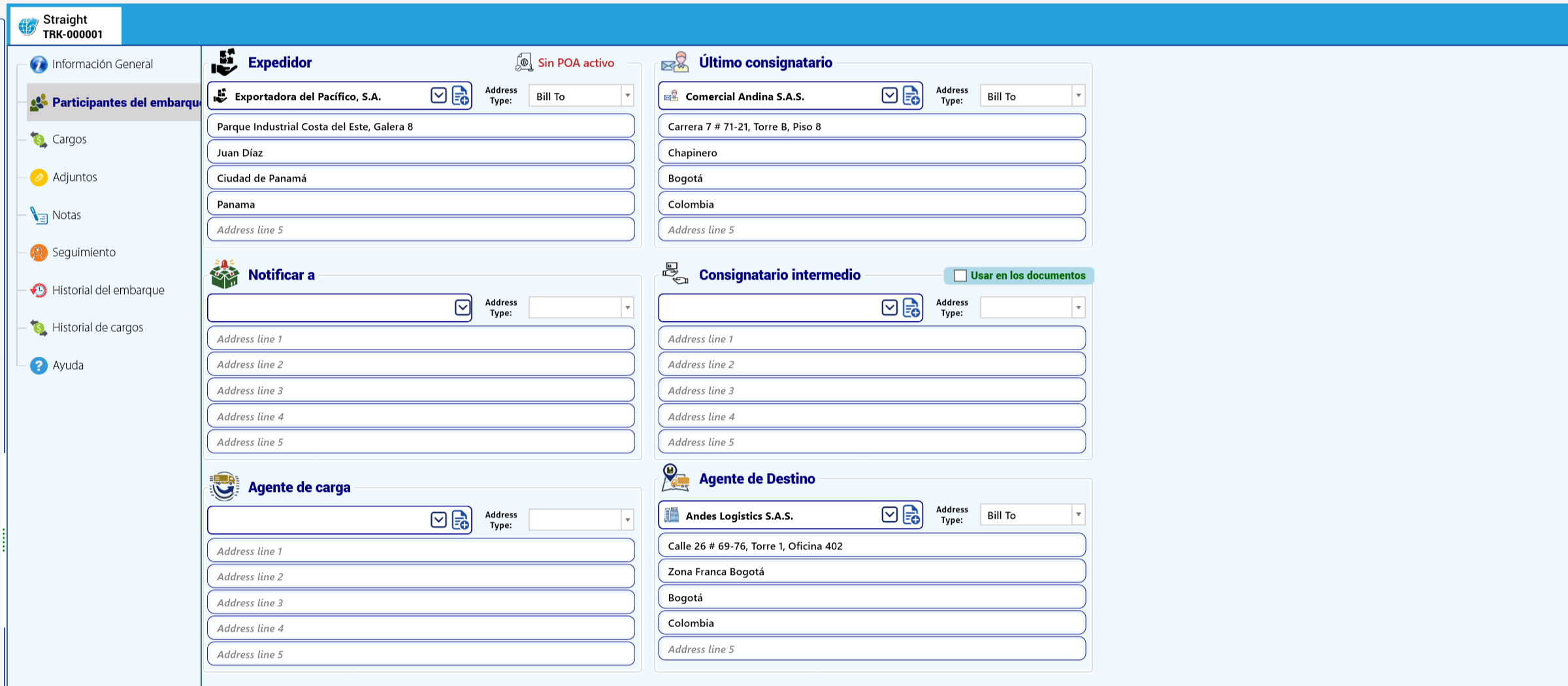The image size is (1568, 686).
Task: Click the Historial de cargos icon
Action: click(39, 327)
